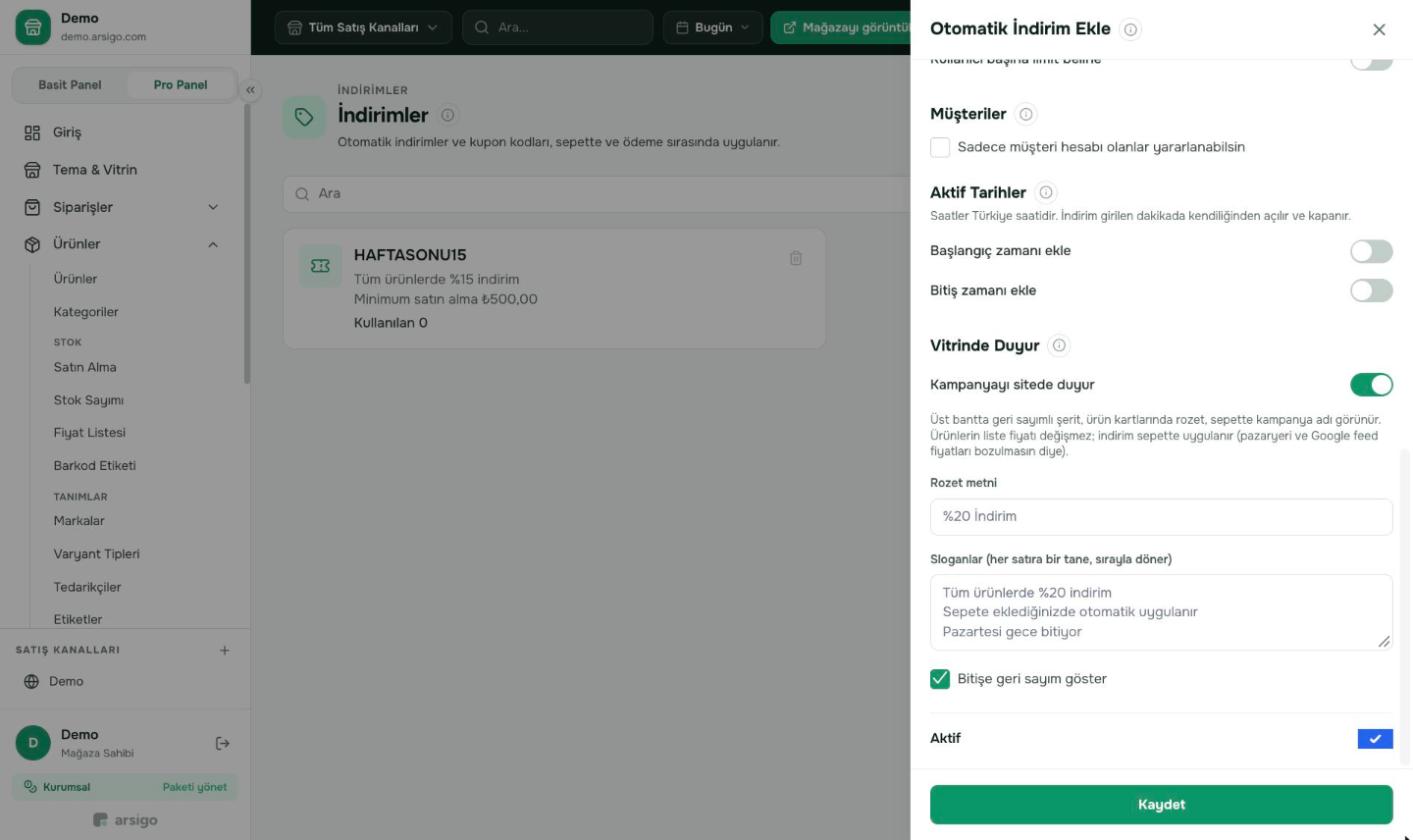Switch to Pro Panel tab
The height and width of the screenshot is (840, 1413).
181,85
